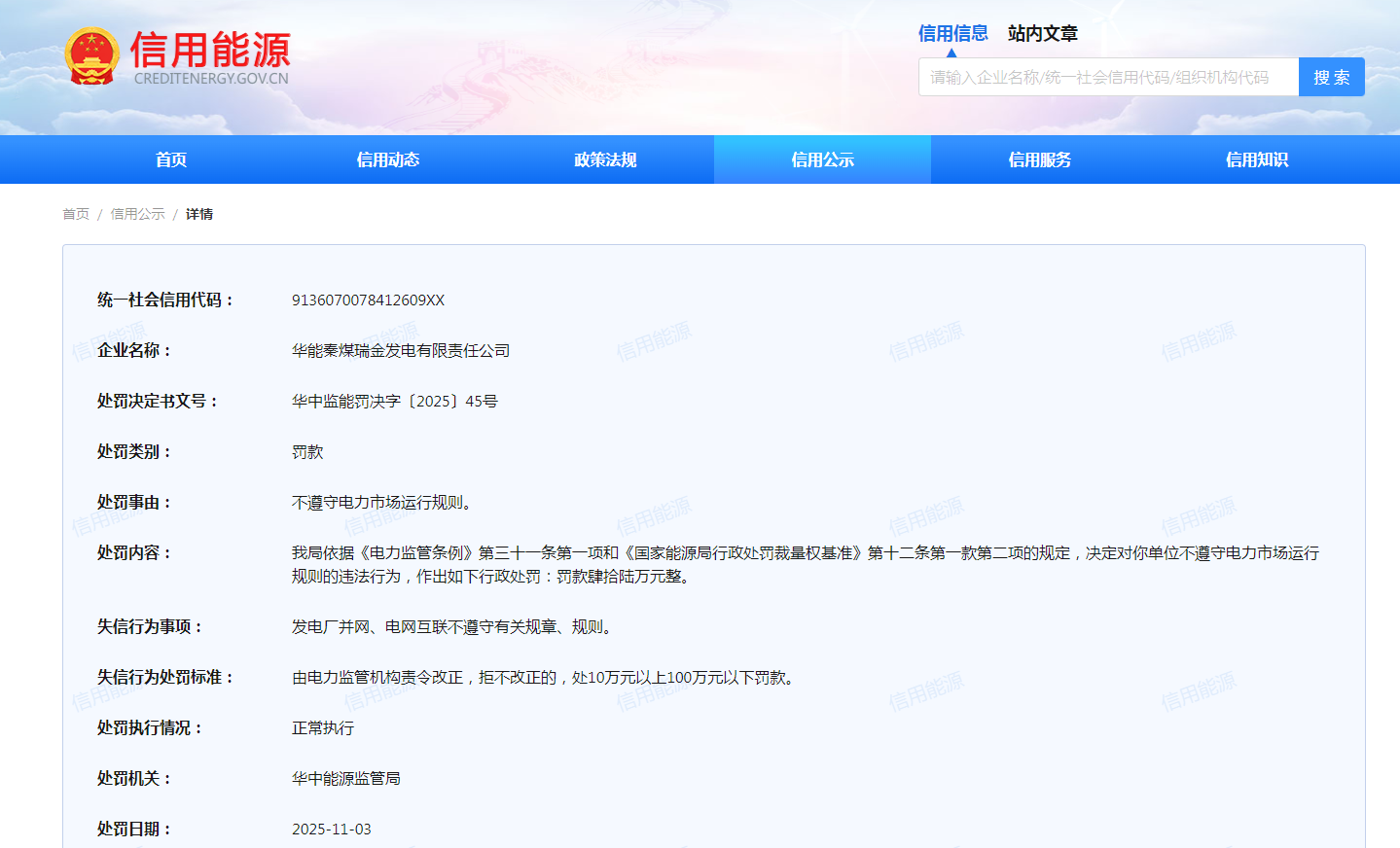The width and height of the screenshot is (1400, 848).
Task: Click the 搜索 search button
Action: pos(1331,76)
